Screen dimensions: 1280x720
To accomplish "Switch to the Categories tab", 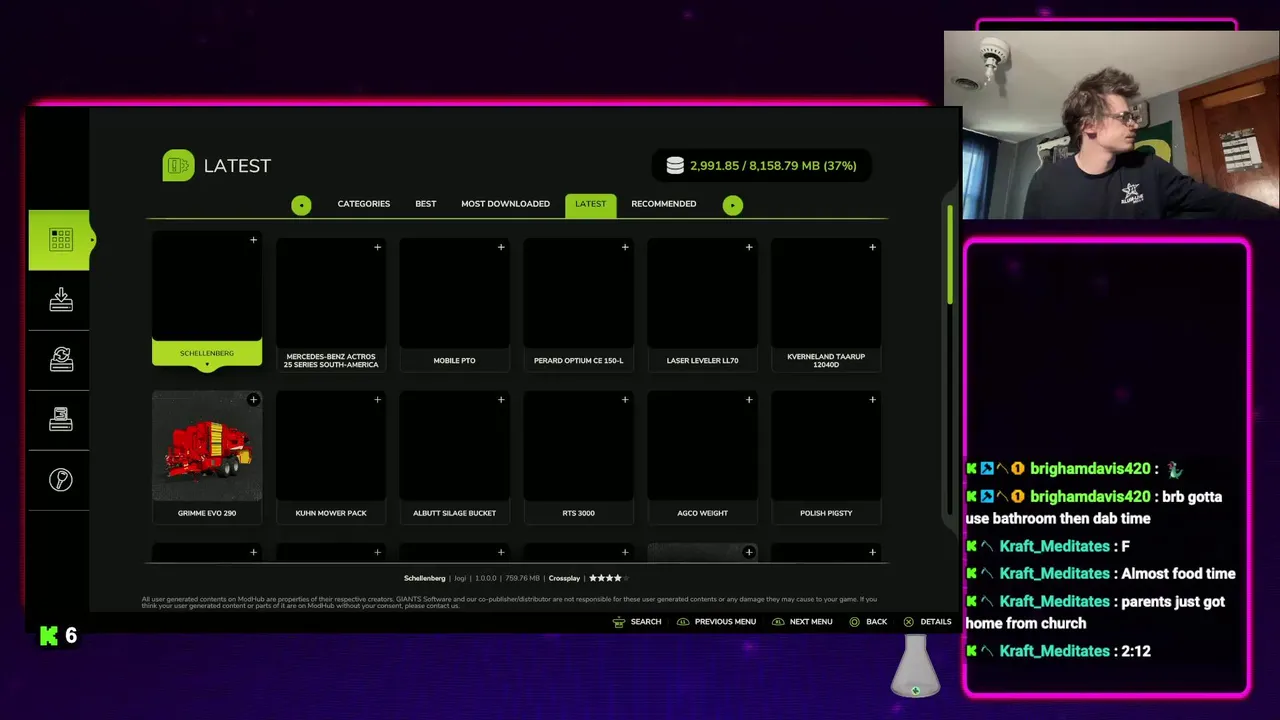I will [x=364, y=204].
